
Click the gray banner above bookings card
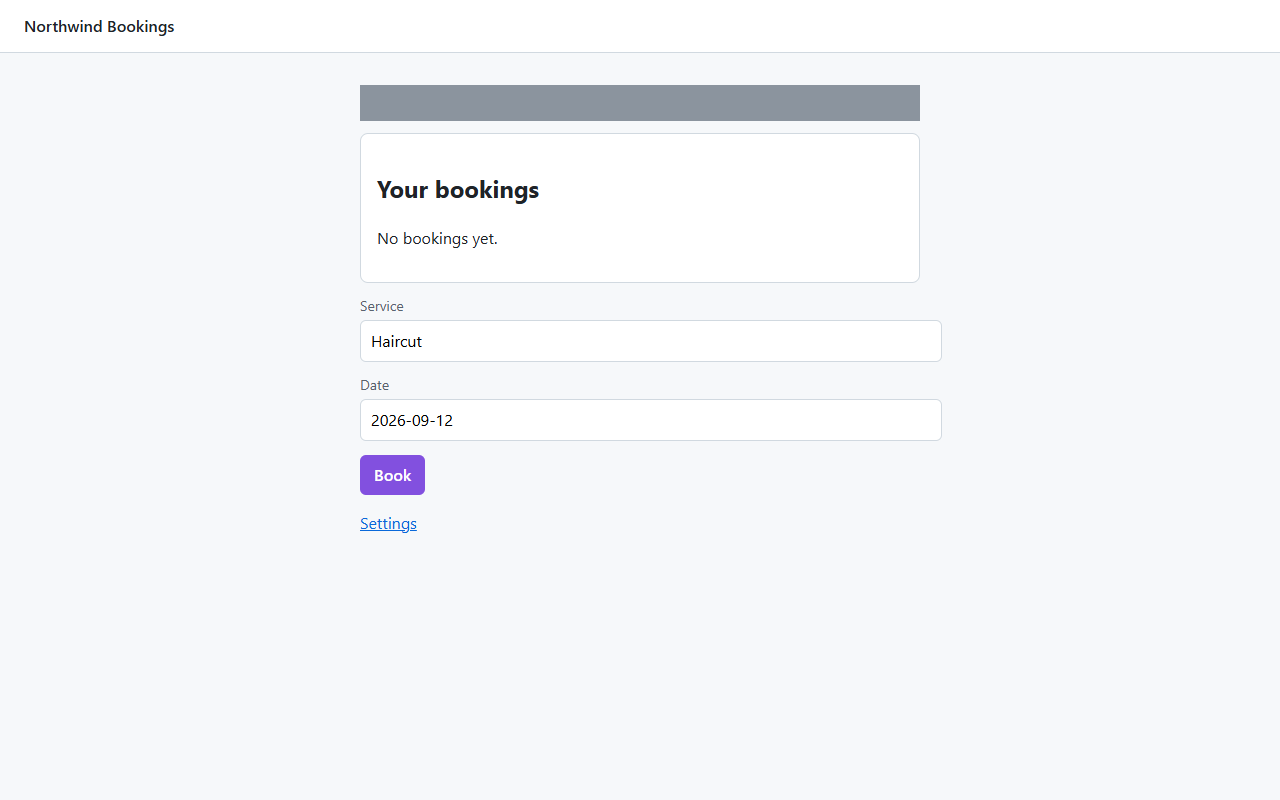tap(640, 103)
